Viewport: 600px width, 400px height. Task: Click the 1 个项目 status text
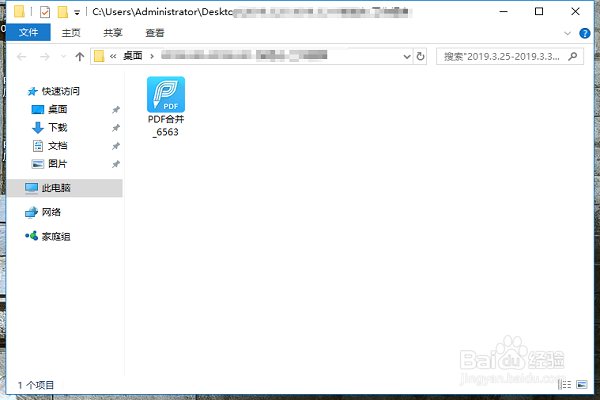(x=36, y=385)
